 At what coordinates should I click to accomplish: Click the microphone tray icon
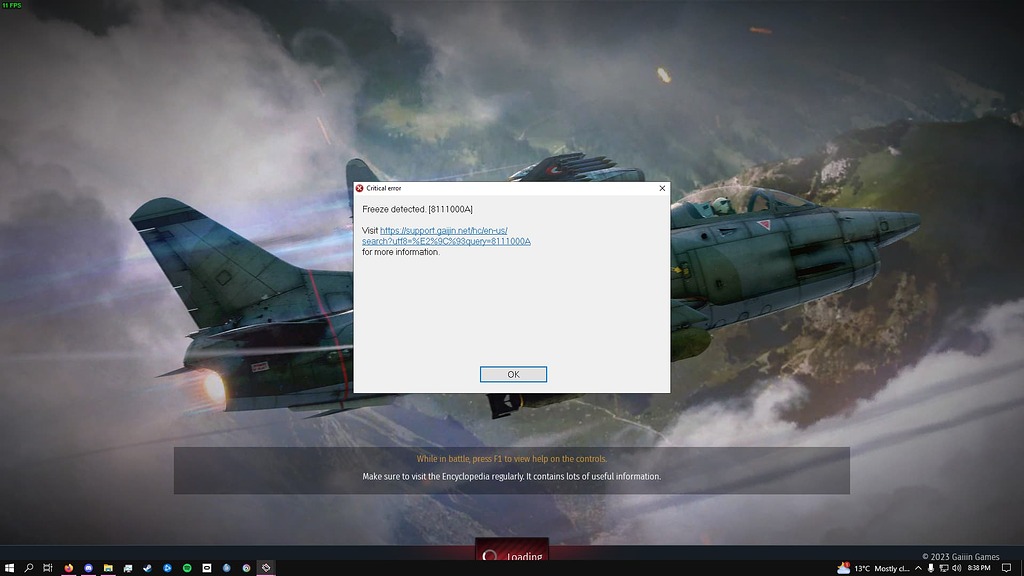[x=931, y=568]
